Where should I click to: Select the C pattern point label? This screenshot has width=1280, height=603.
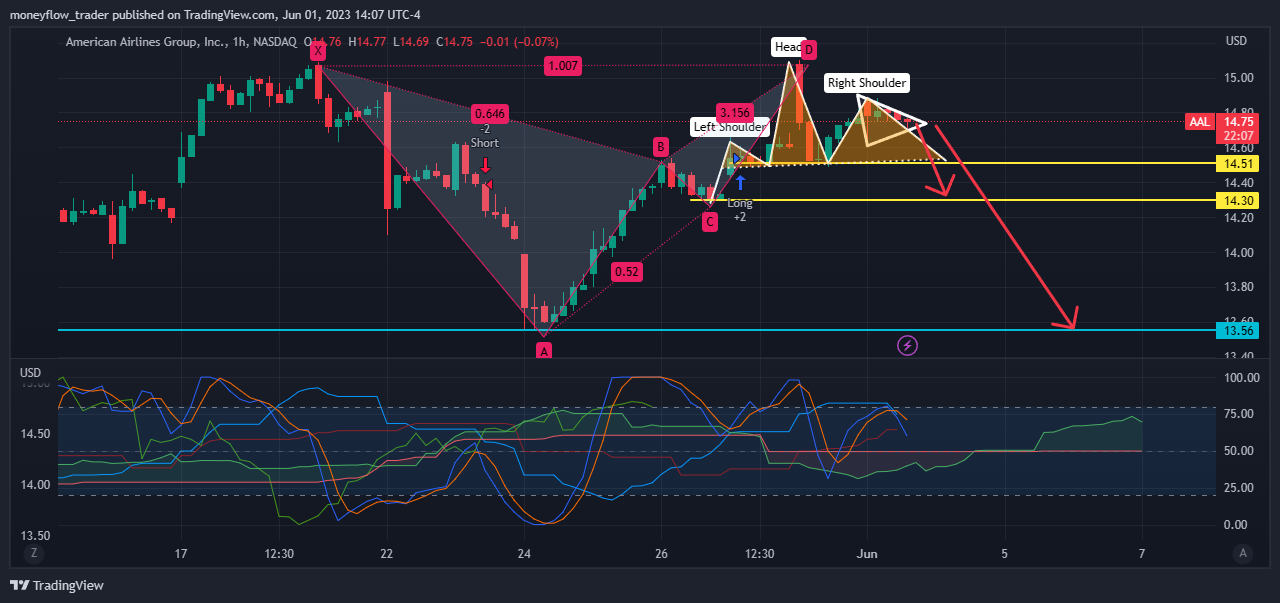[x=709, y=222]
